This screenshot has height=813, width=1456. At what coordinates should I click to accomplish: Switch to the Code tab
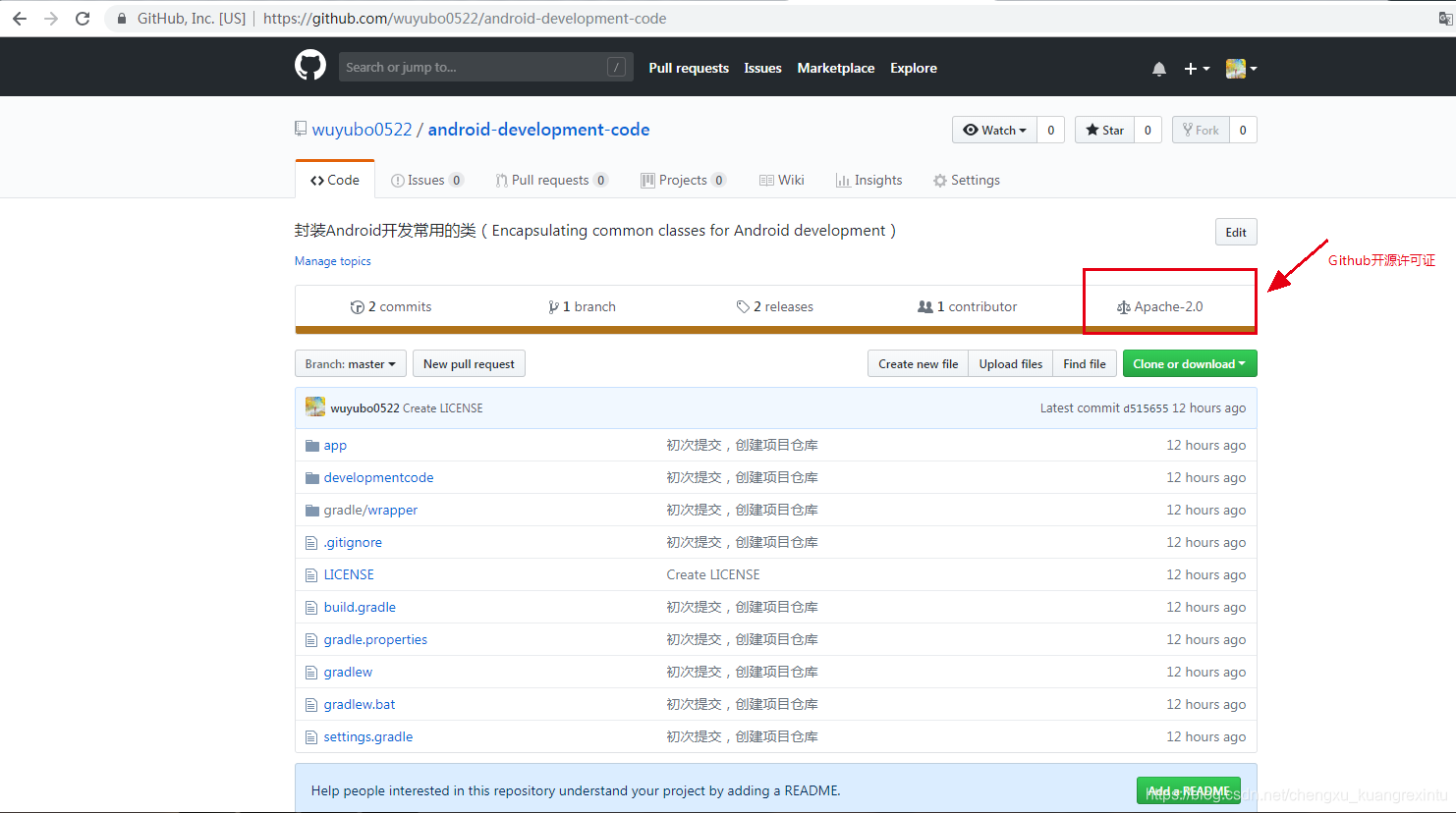click(334, 180)
